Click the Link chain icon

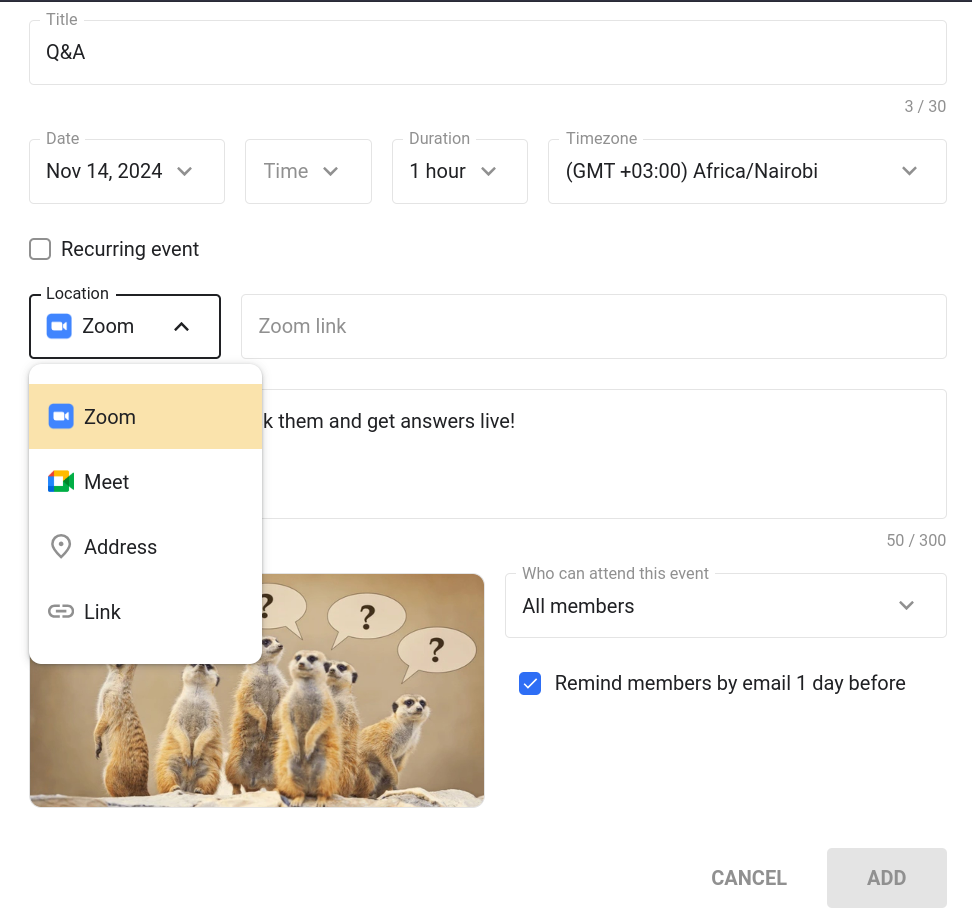(61, 612)
